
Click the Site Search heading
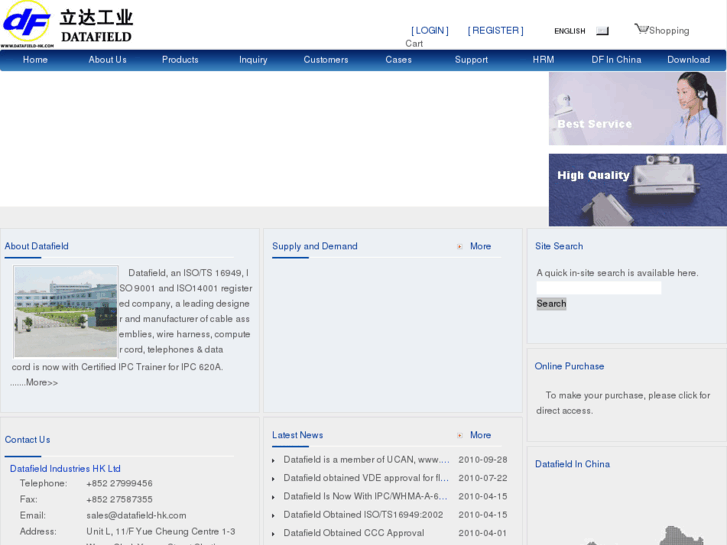(x=559, y=246)
